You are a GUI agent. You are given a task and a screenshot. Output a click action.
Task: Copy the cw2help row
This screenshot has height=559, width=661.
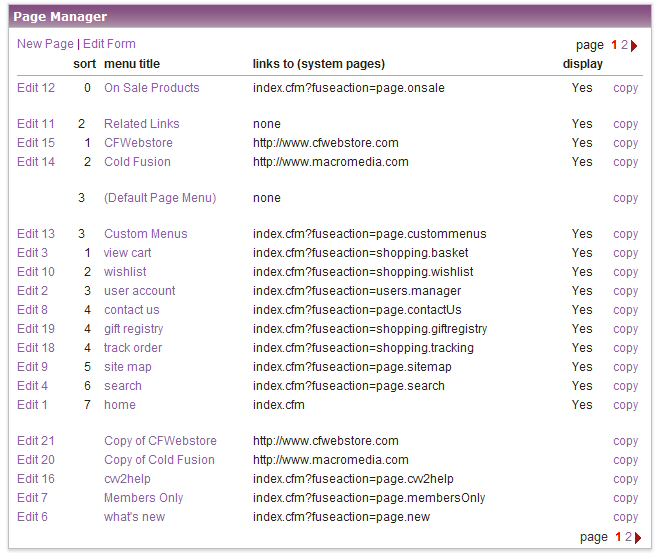tap(626, 480)
